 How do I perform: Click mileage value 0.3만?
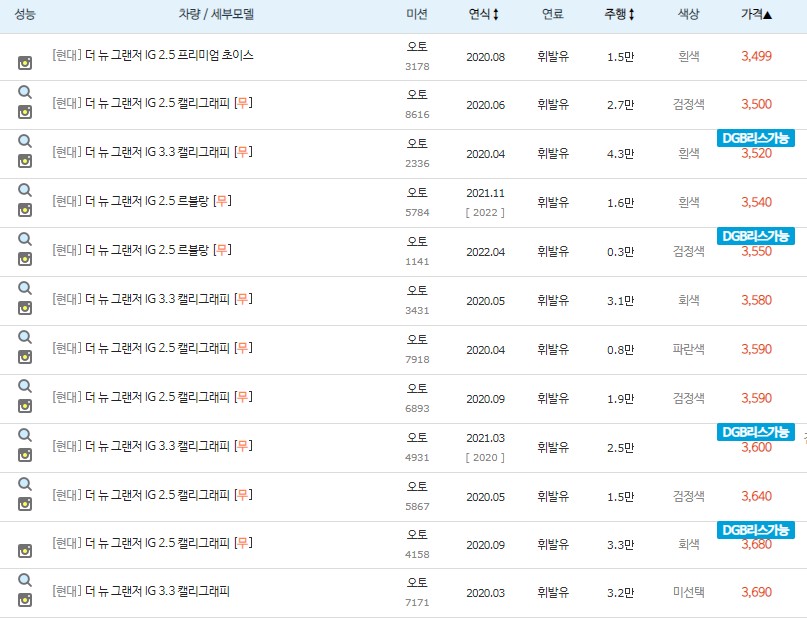(x=620, y=252)
